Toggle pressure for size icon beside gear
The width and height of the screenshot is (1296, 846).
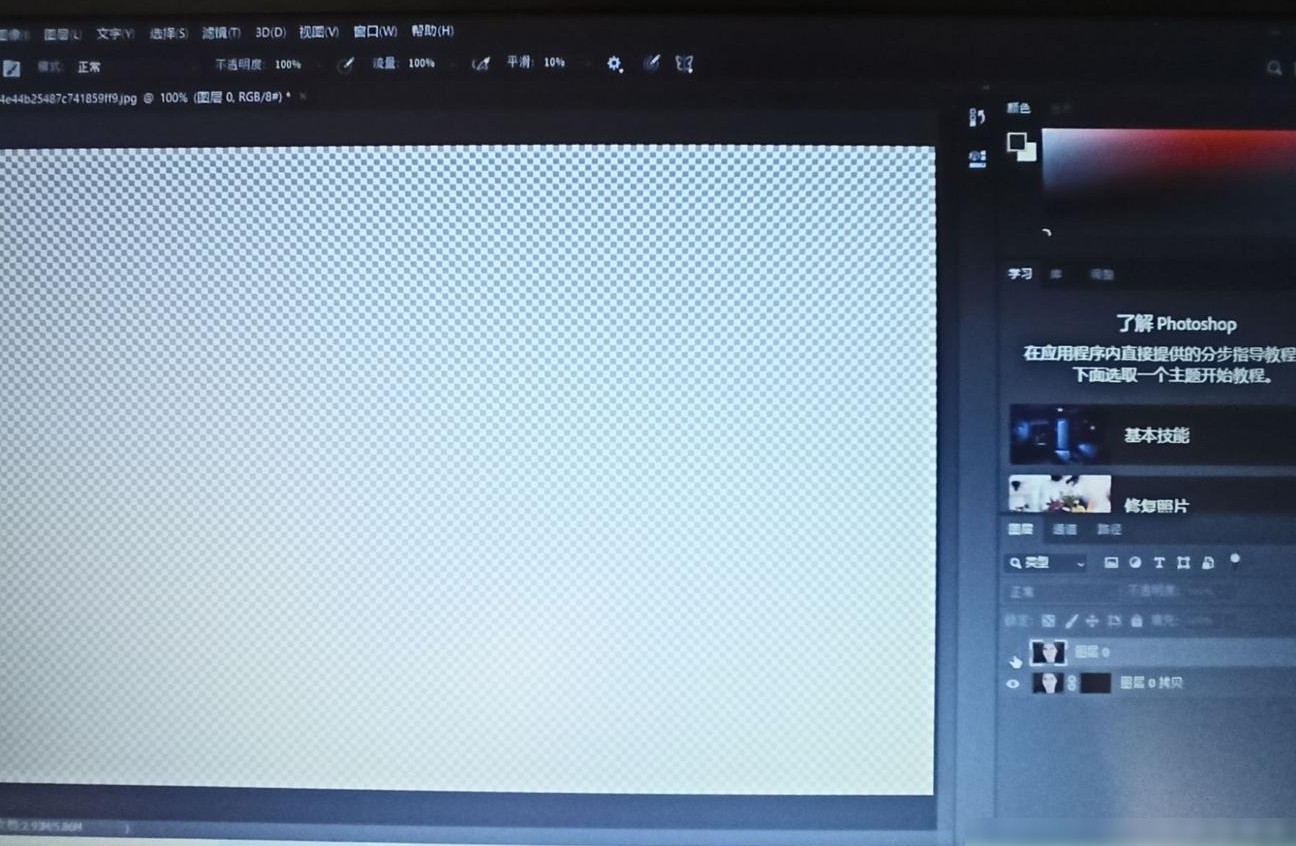point(651,63)
